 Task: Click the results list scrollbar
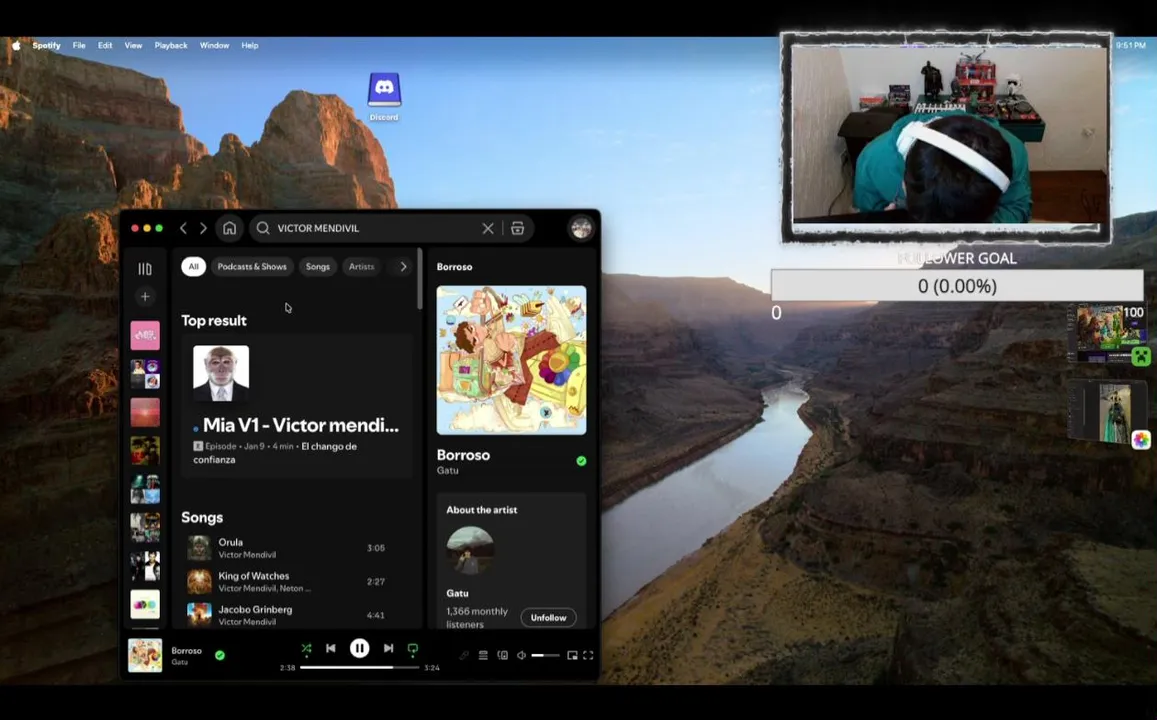tap(420, 279)
